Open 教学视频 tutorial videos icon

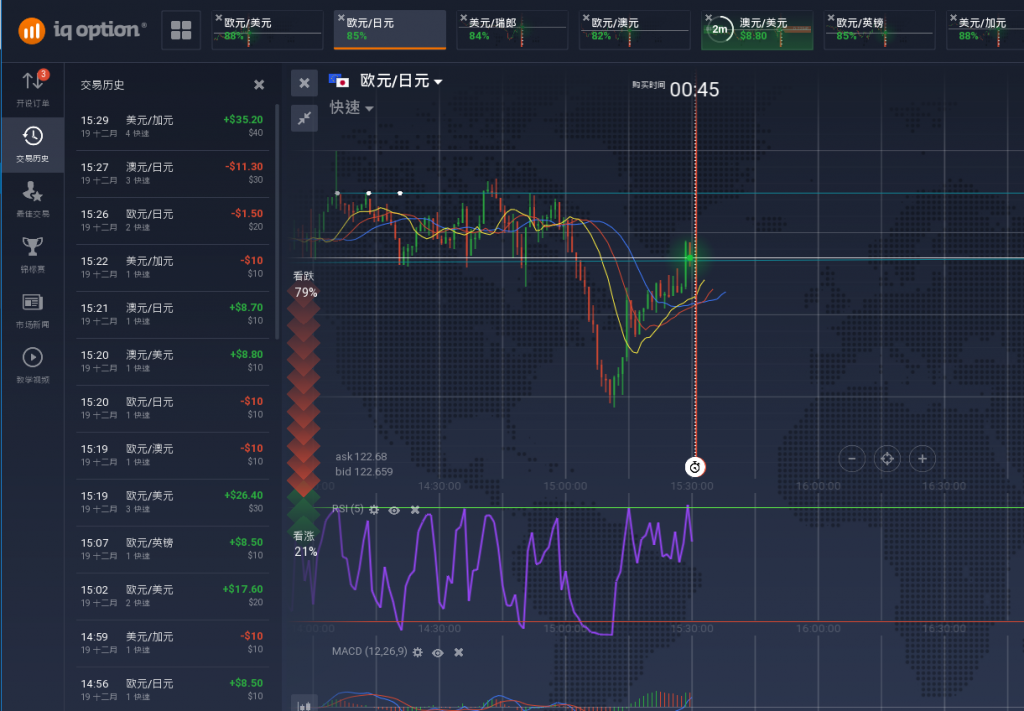[x=32, y=363]
